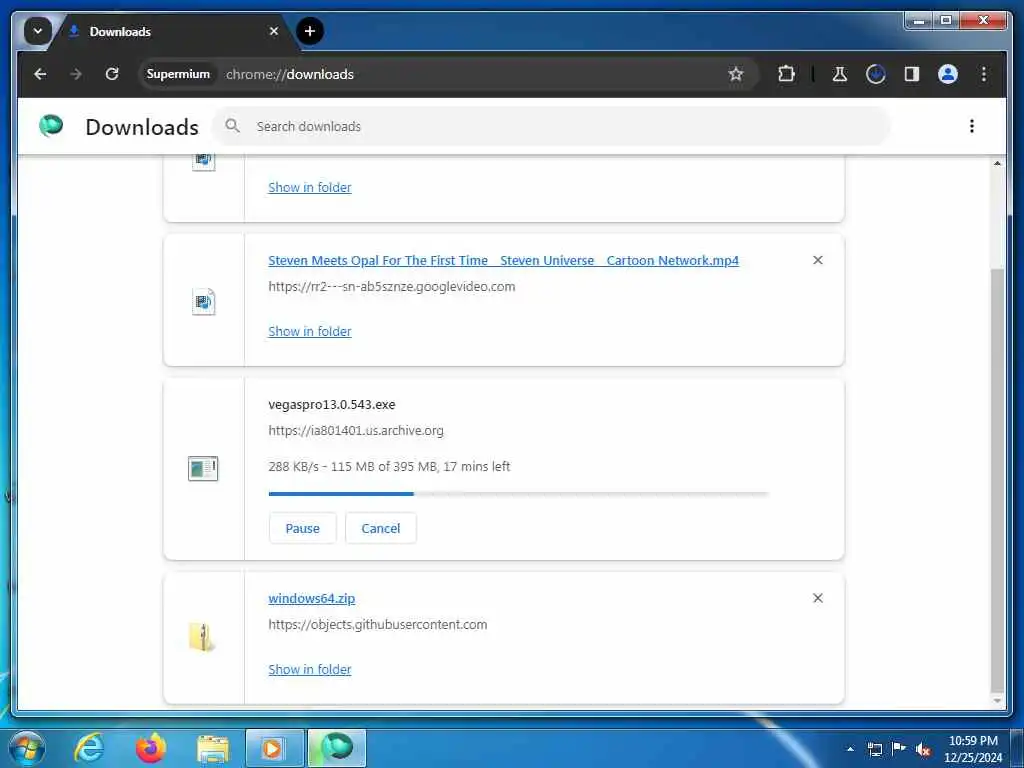This screenshot has height=768, width=1024.
Task: Click the Supermium site info chip
Action: tap(178, 74)
